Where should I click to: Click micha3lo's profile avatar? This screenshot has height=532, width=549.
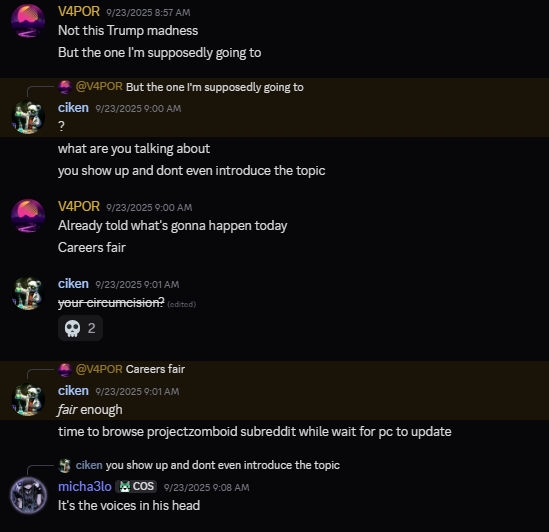tap(28, 495)
